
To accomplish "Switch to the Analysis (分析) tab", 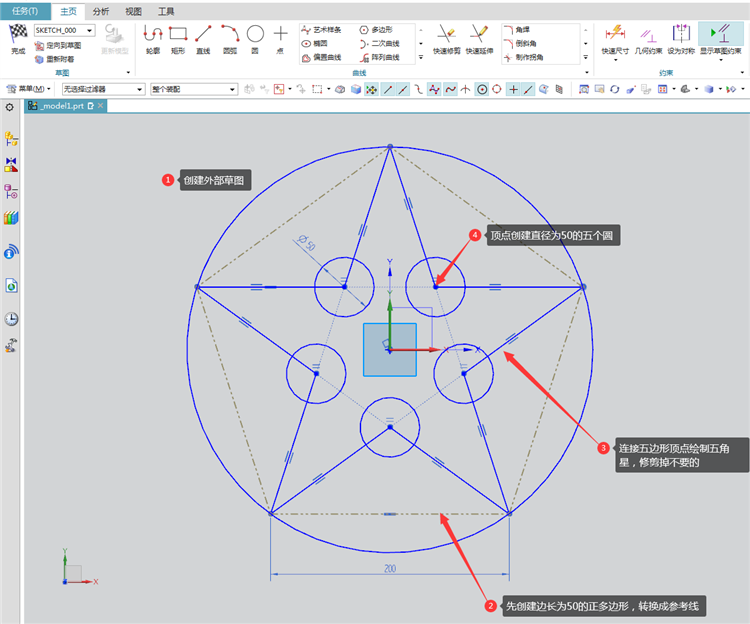I will pyautogui.click(x=101, y=11).
